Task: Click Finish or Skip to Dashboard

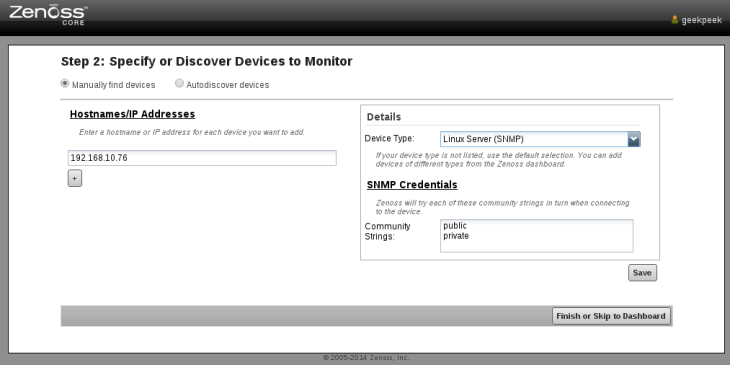Action: click(611, 316)
